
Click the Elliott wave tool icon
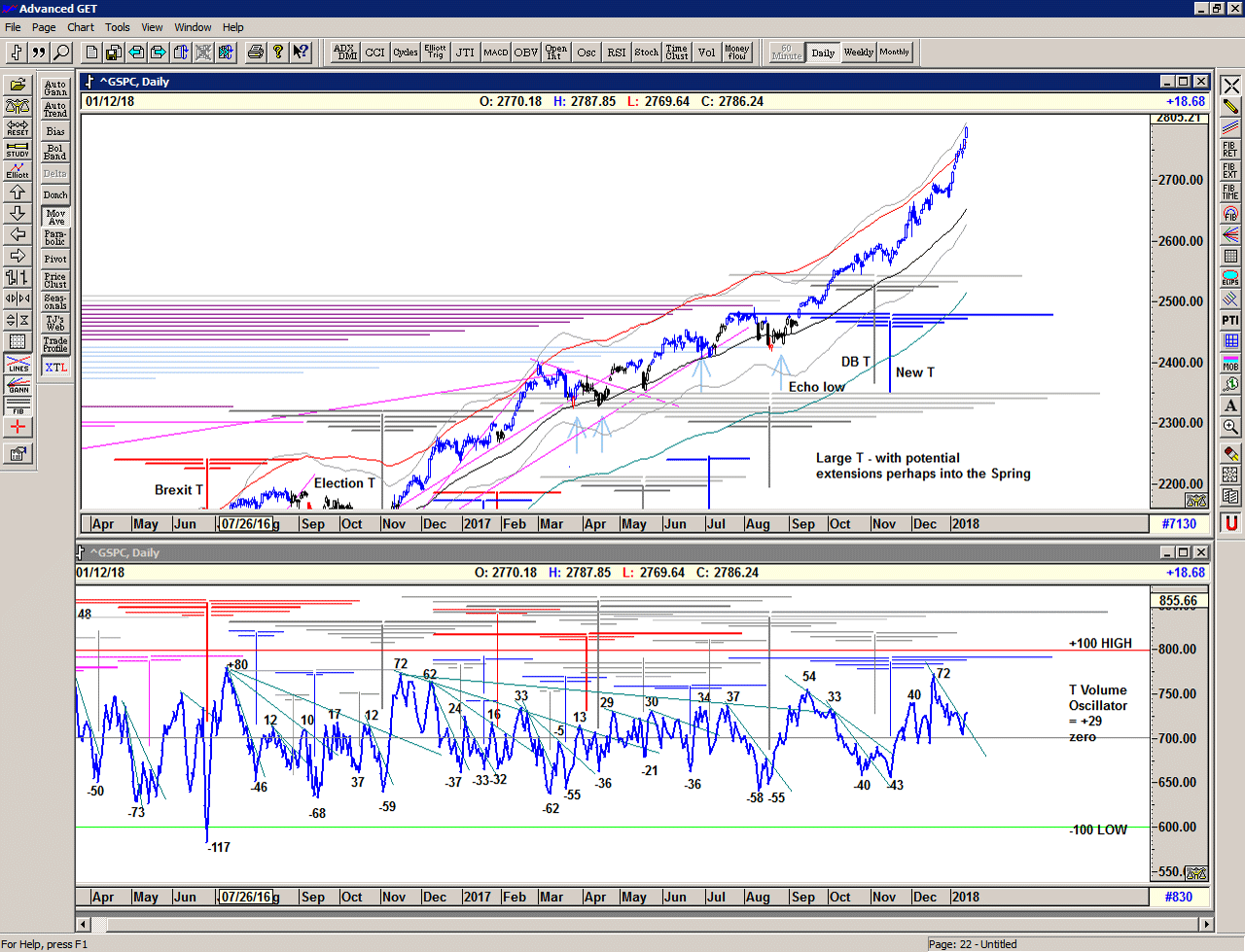(x=18, y=170)
